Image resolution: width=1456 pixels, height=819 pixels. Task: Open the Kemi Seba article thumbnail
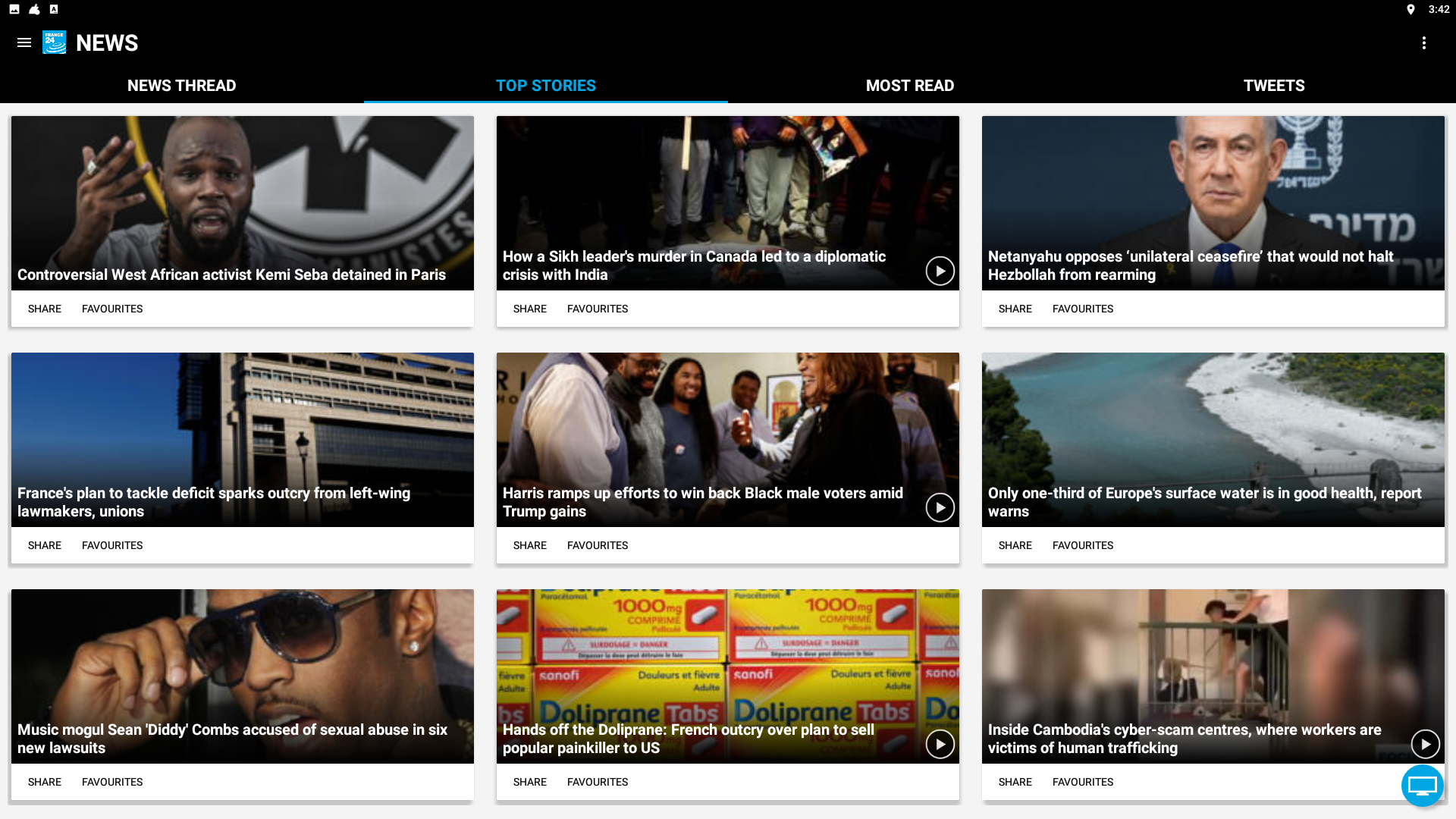pyautogui.click(x=242, y=202)
